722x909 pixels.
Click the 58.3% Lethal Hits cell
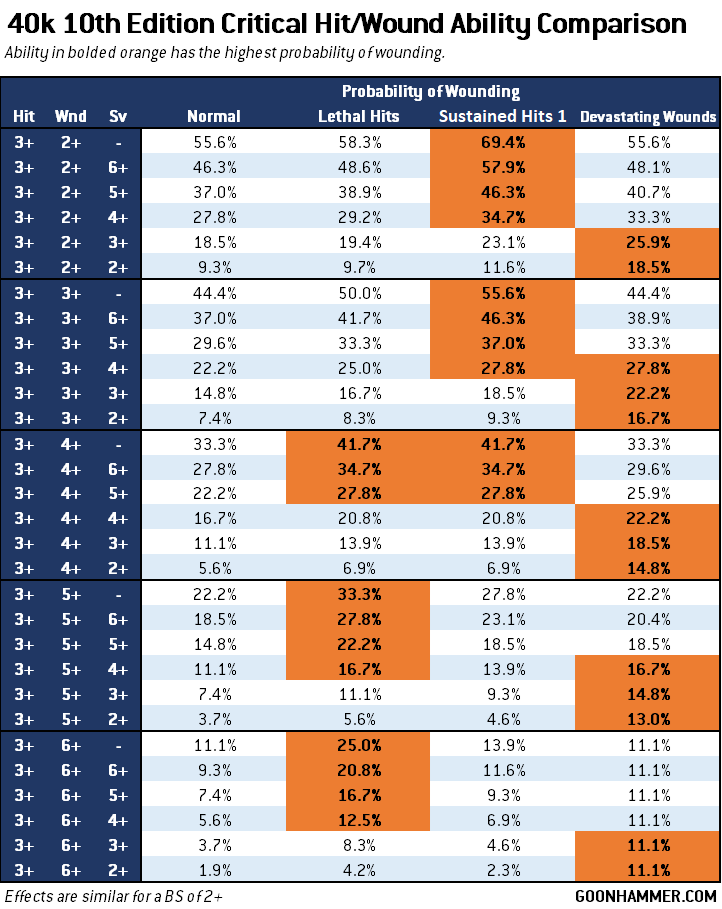[358, 142]
